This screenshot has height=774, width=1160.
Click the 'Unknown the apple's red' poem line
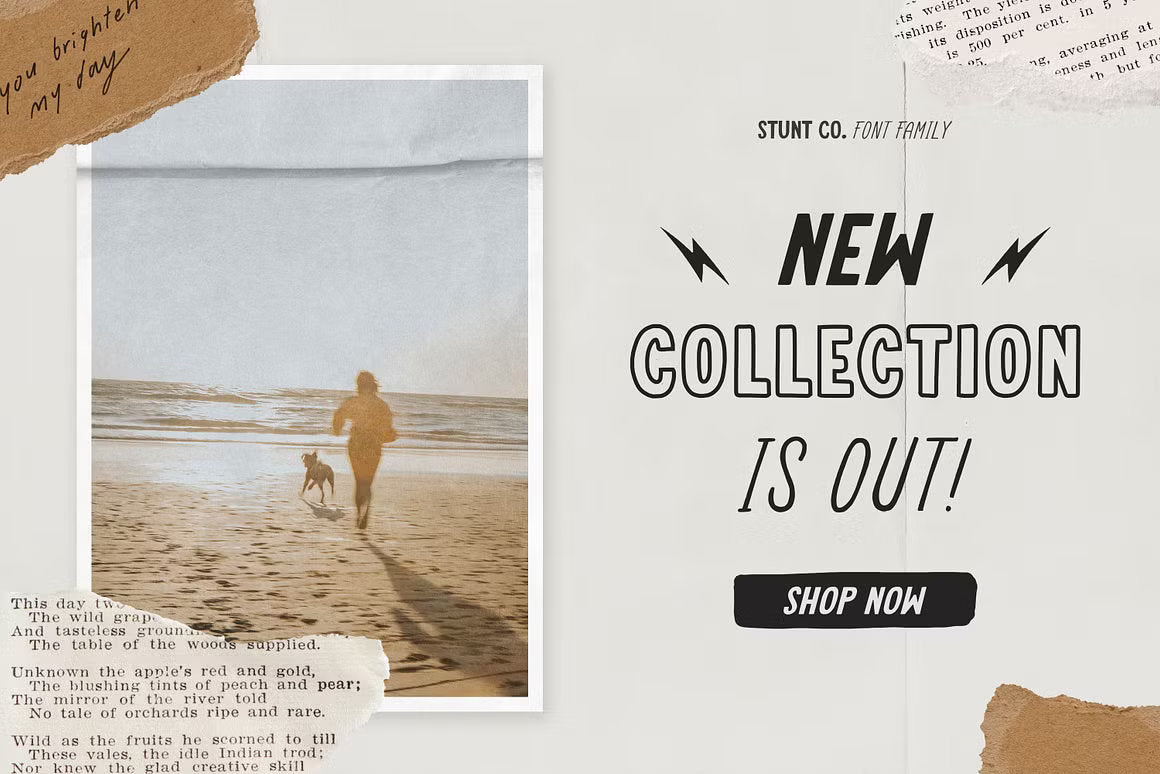[x=163, y=672]
